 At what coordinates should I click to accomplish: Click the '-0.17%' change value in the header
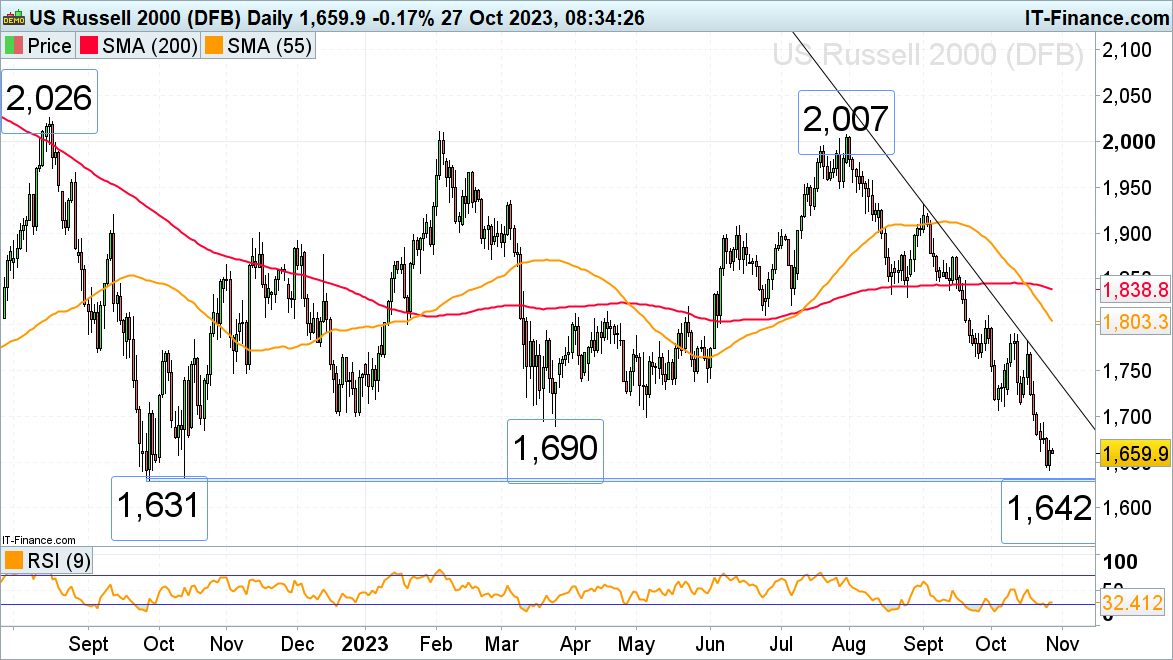point(401,17)
